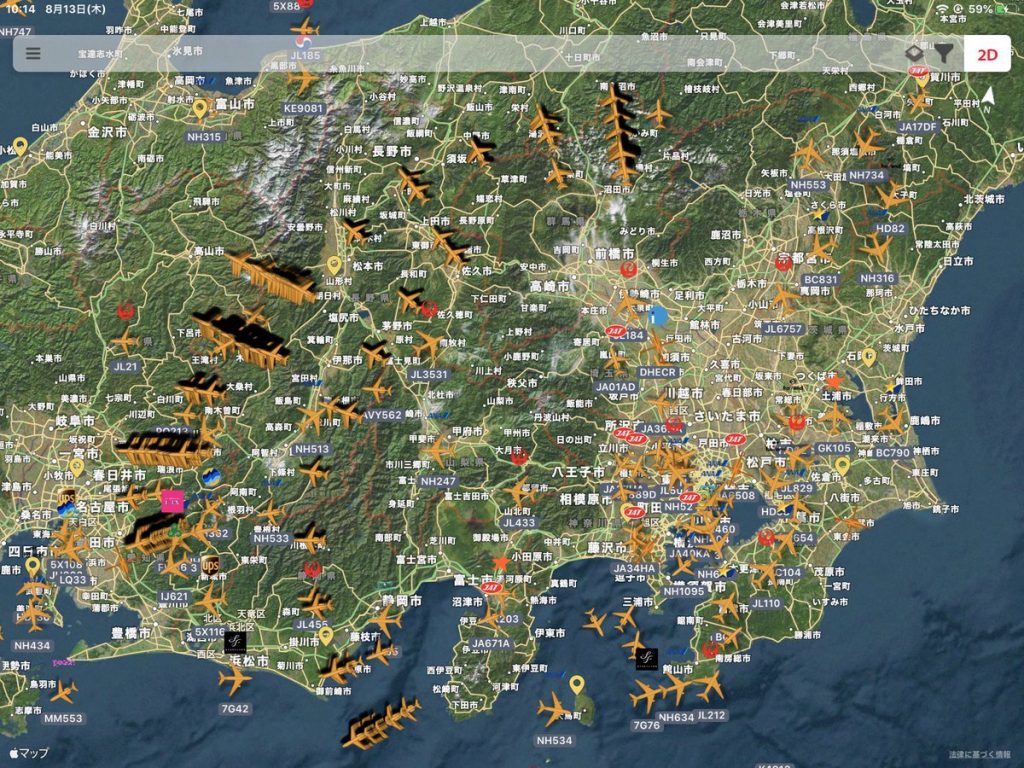Screen dimensions: 1024x768
Task: Toggle the 2D map view button
Action: (987, 54)
